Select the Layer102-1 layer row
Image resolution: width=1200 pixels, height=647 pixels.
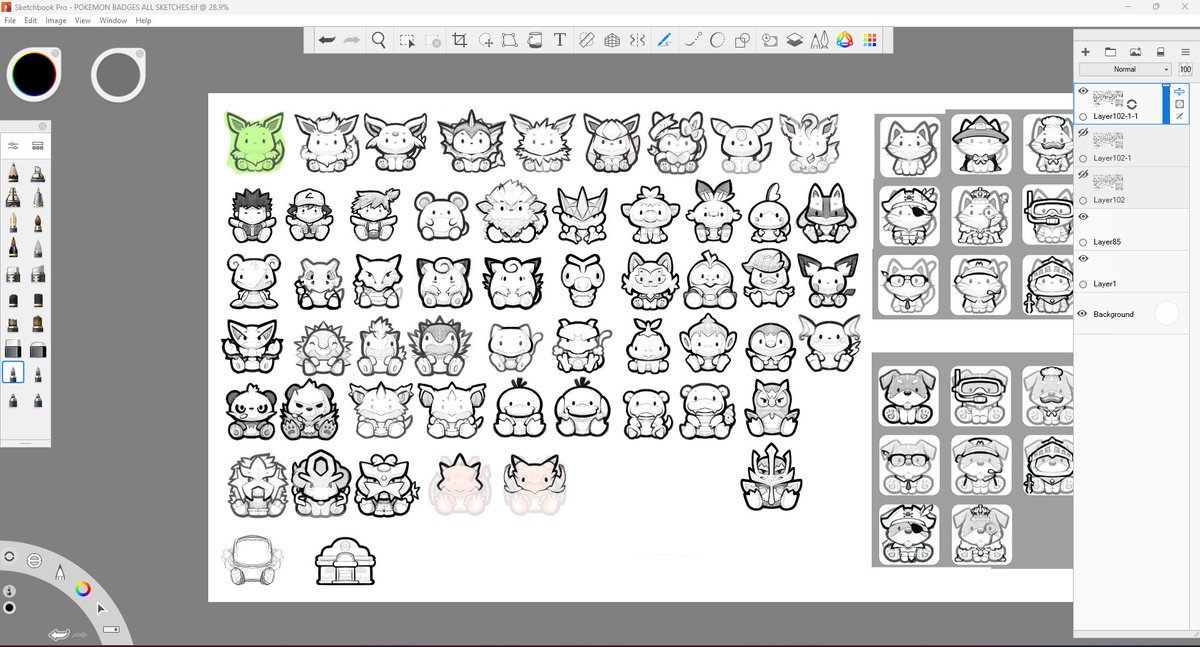1133,145
